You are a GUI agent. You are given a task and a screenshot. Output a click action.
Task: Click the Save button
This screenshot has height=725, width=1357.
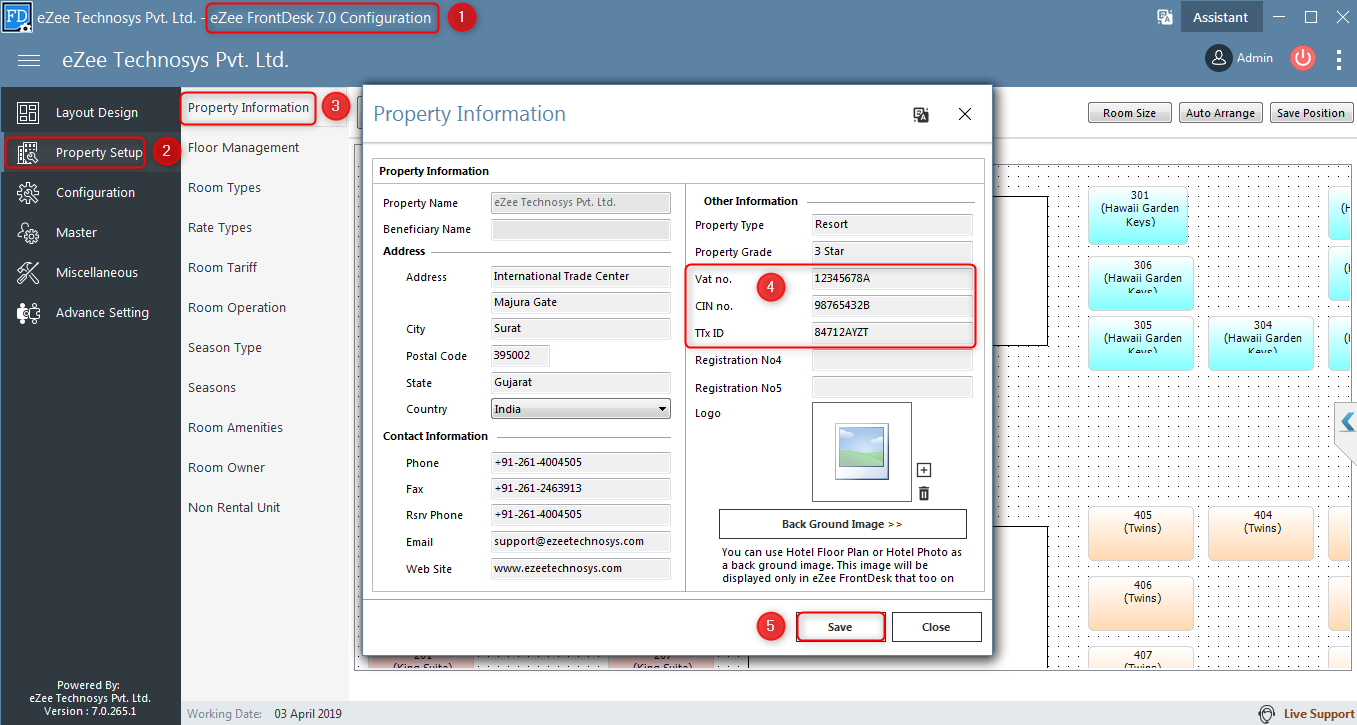coord(840,627)
